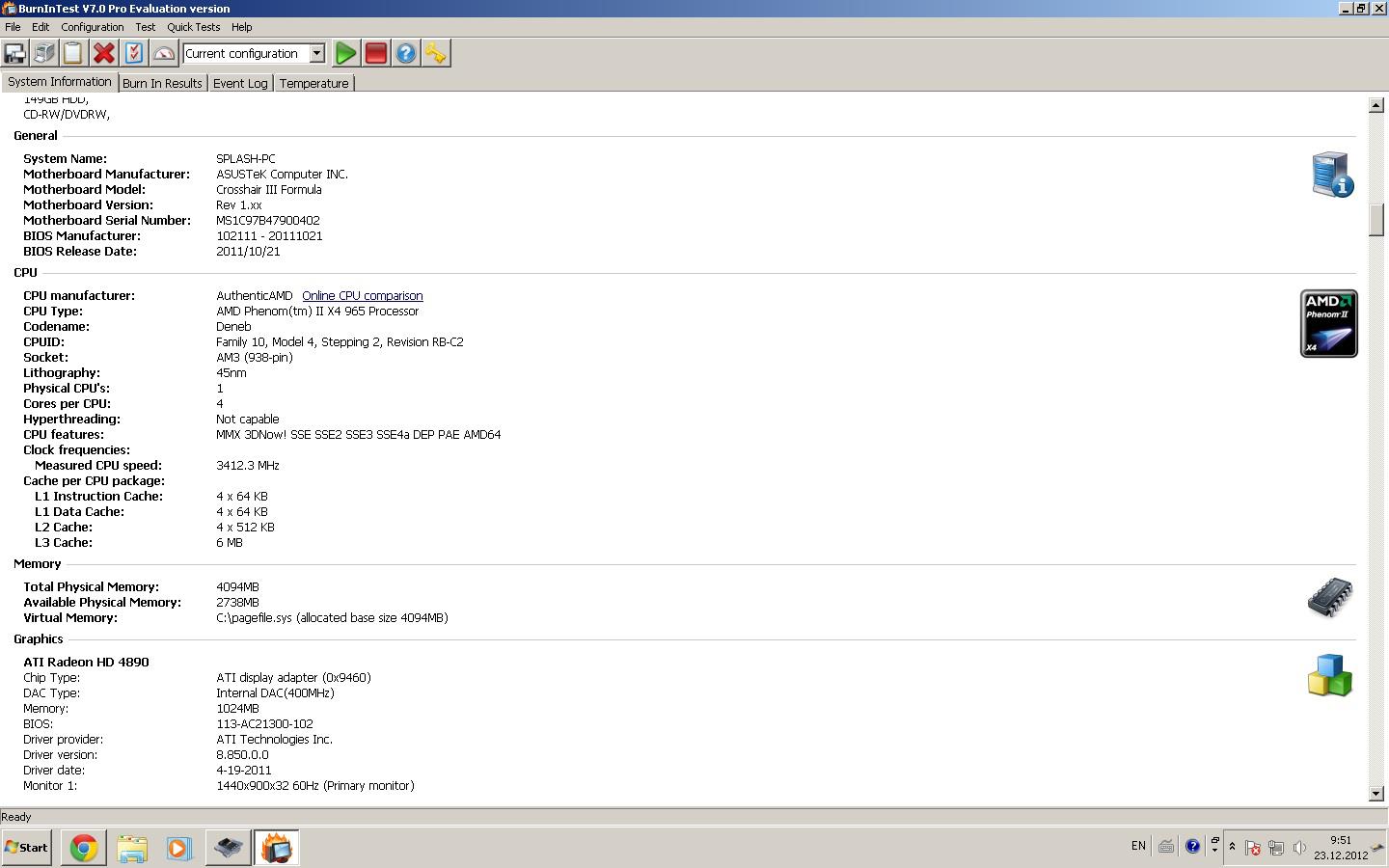Click the hardware monitor taskbar icon
Viewport: 1389px width, 868px height.
pyautogui.click(x=228, y=848)
